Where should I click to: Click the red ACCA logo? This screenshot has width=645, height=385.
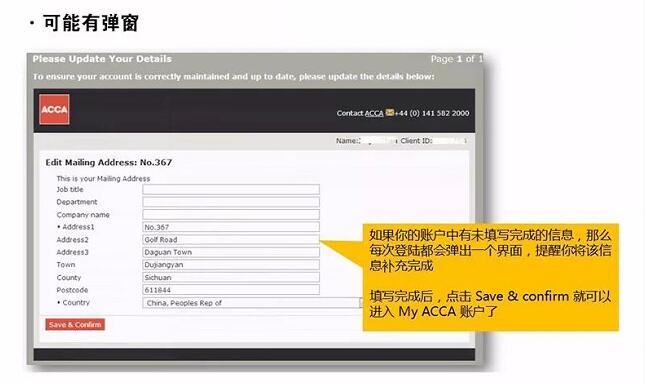54,109
